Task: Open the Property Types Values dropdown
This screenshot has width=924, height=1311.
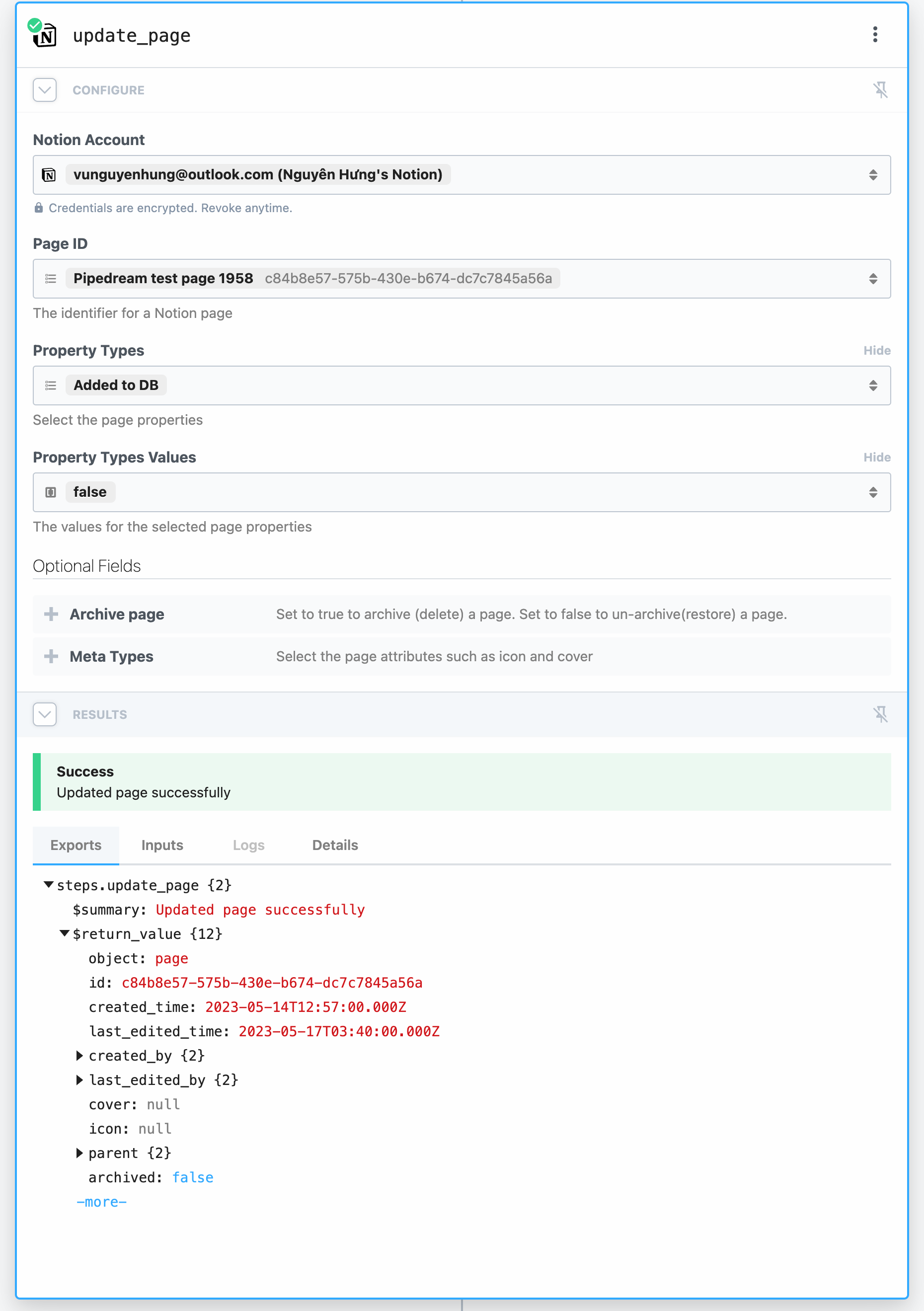Action: [873, 492]
